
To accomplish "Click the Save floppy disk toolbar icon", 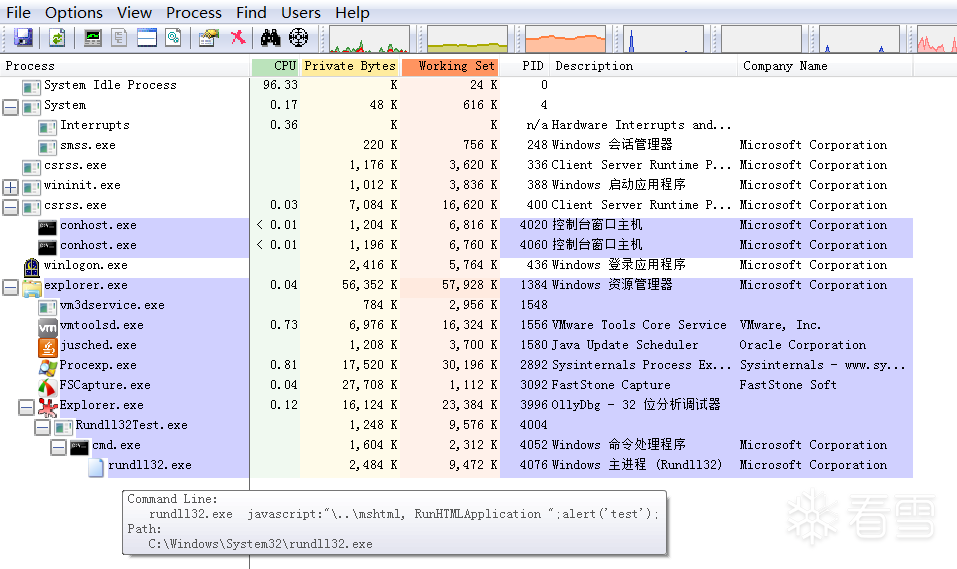I will click(23, 38).
